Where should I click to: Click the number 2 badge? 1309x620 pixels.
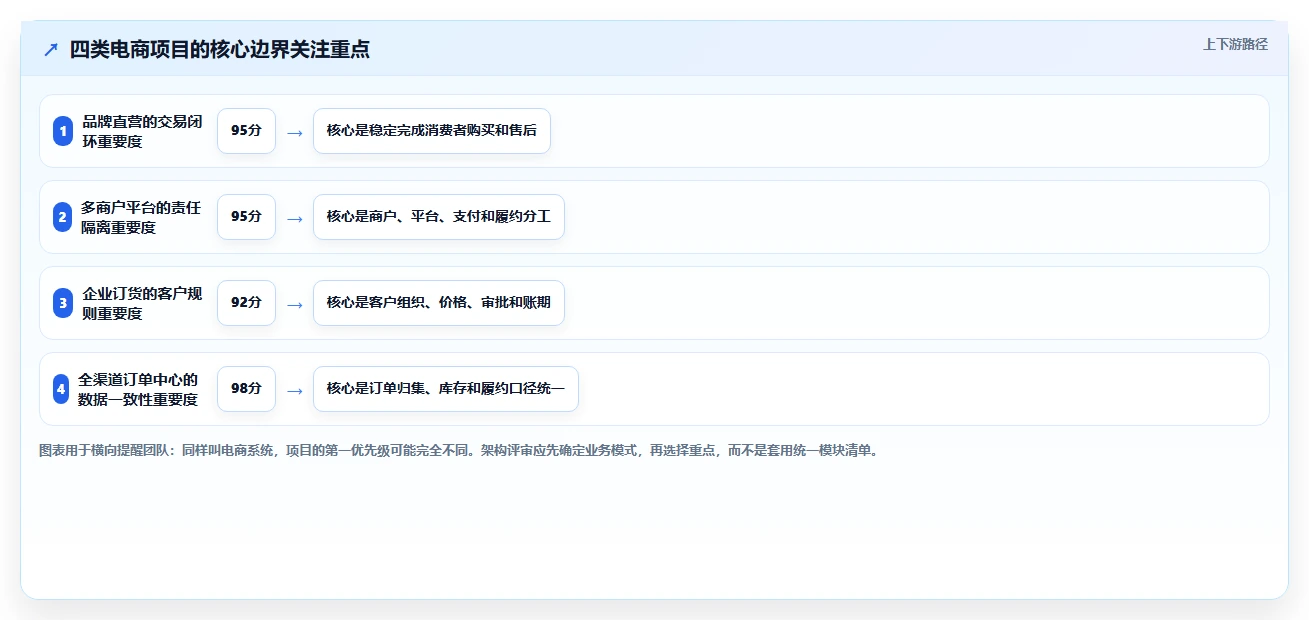pos(63,217)
